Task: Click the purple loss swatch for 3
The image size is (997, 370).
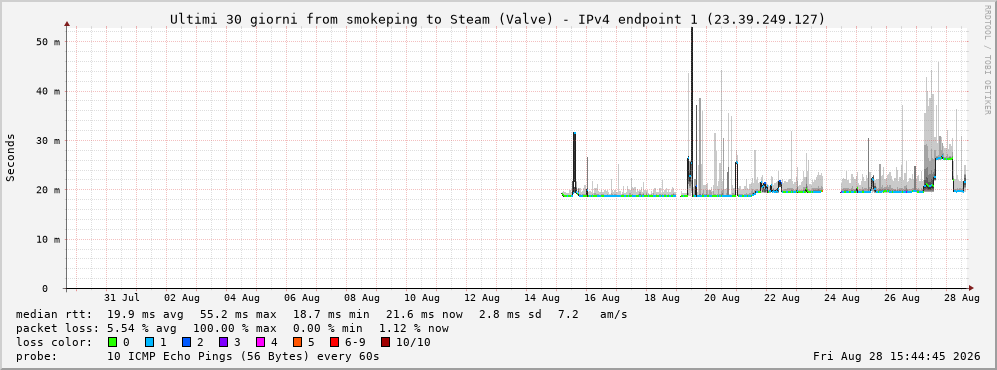Action: (x=223, y=343)
